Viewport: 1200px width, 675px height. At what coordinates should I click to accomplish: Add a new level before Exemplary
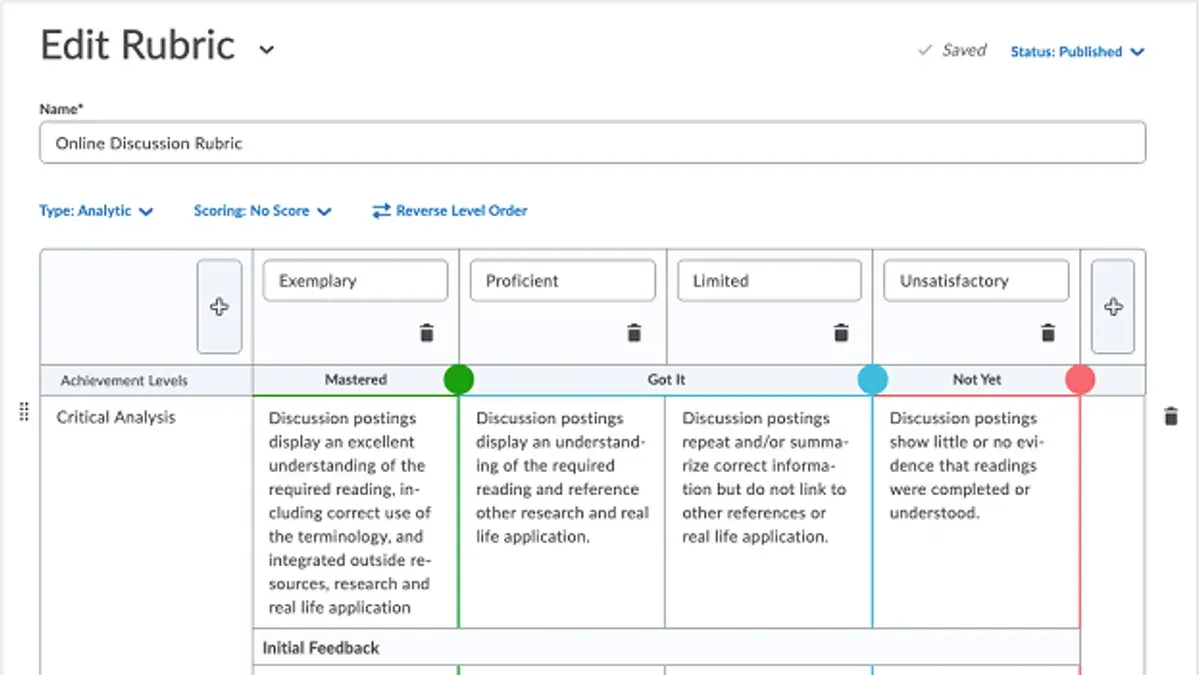point(219,307)
